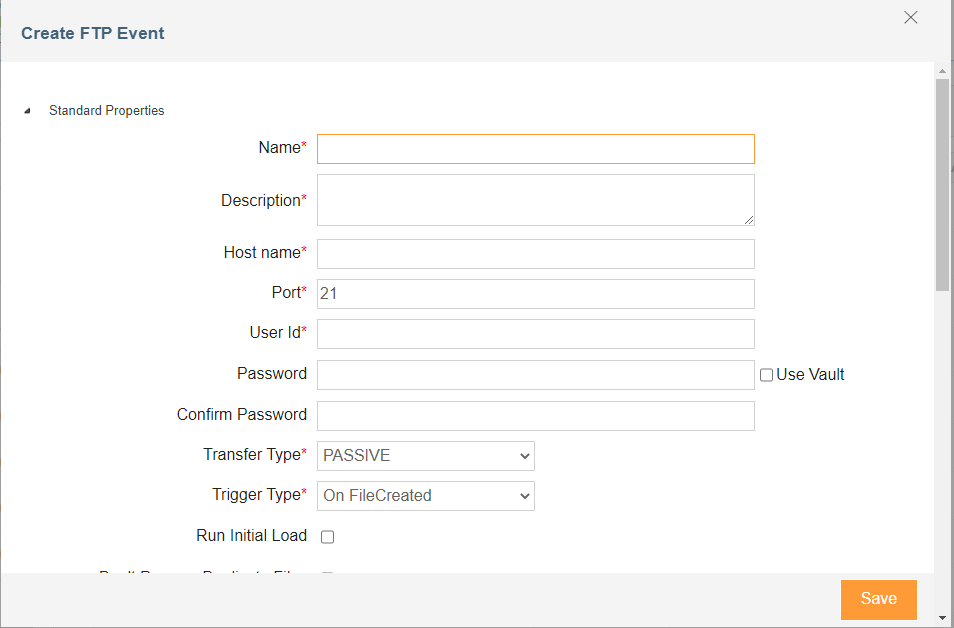Focus the Name input field
The height and width of the screenshot is (628, 954).
[535, 149]
